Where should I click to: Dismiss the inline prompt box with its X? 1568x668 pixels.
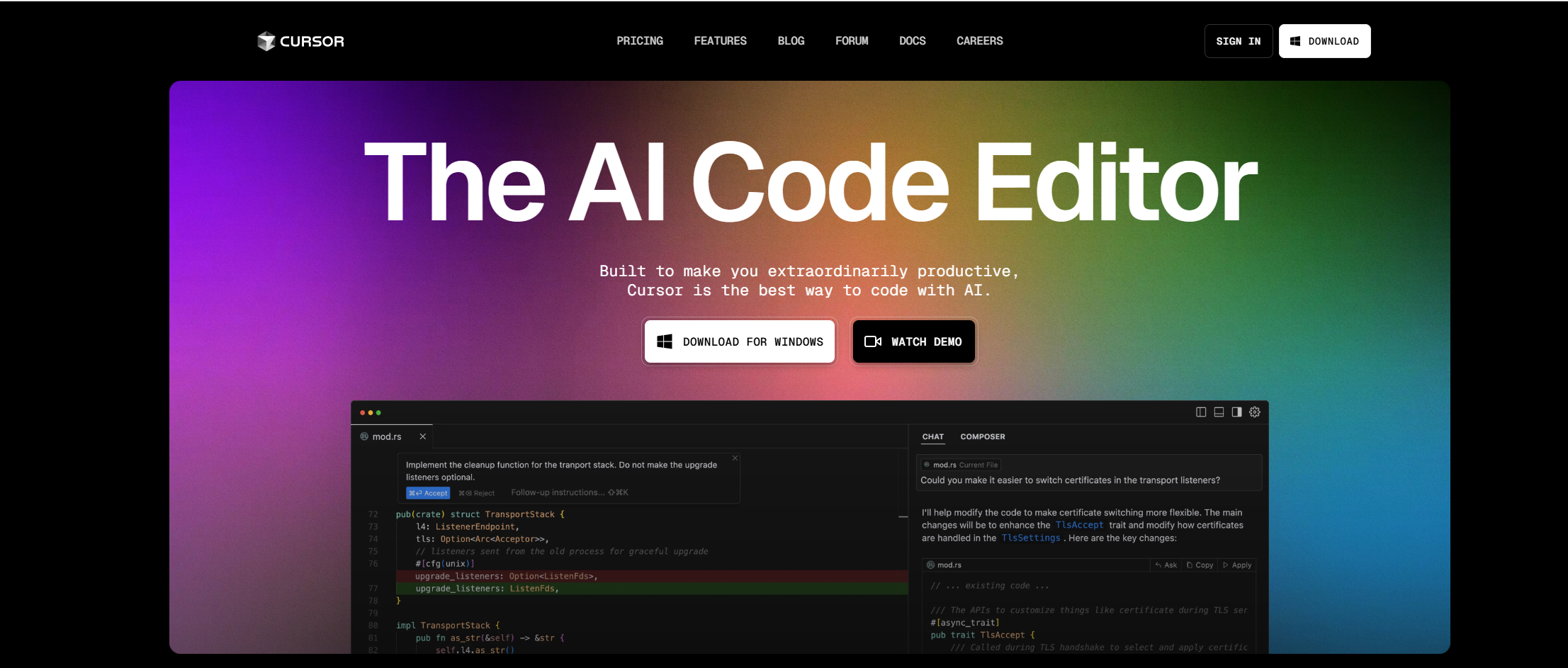pos(735,458)
